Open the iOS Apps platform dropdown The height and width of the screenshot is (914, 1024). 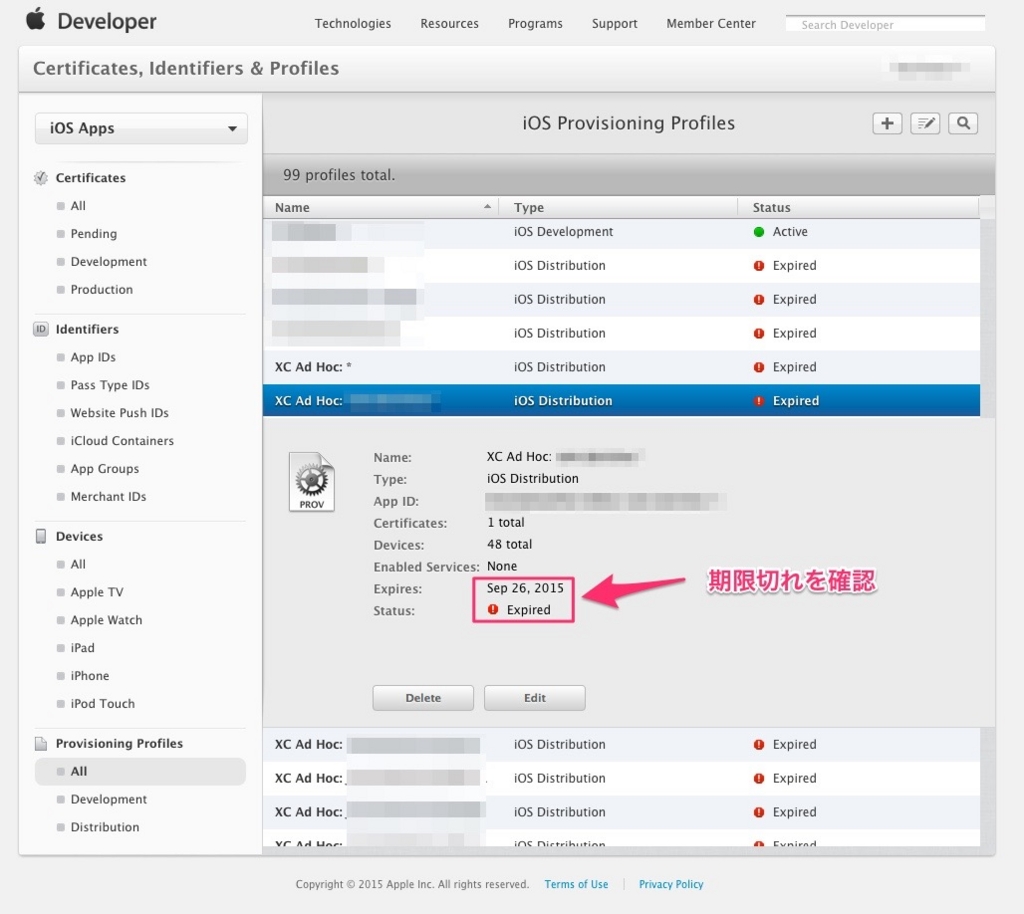pos(141,128)
